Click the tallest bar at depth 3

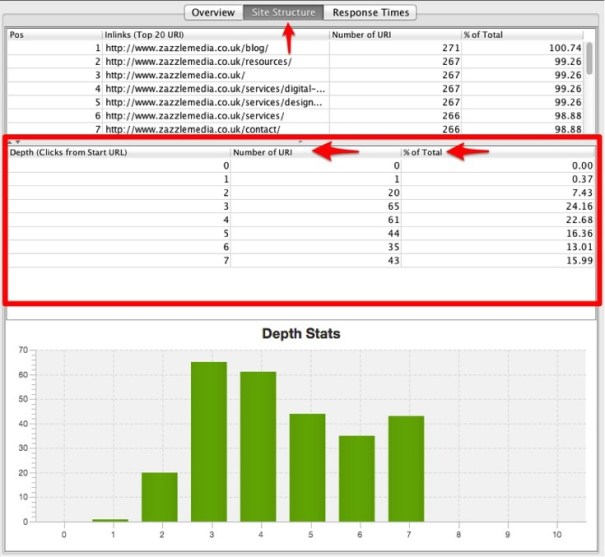[209, 442]
